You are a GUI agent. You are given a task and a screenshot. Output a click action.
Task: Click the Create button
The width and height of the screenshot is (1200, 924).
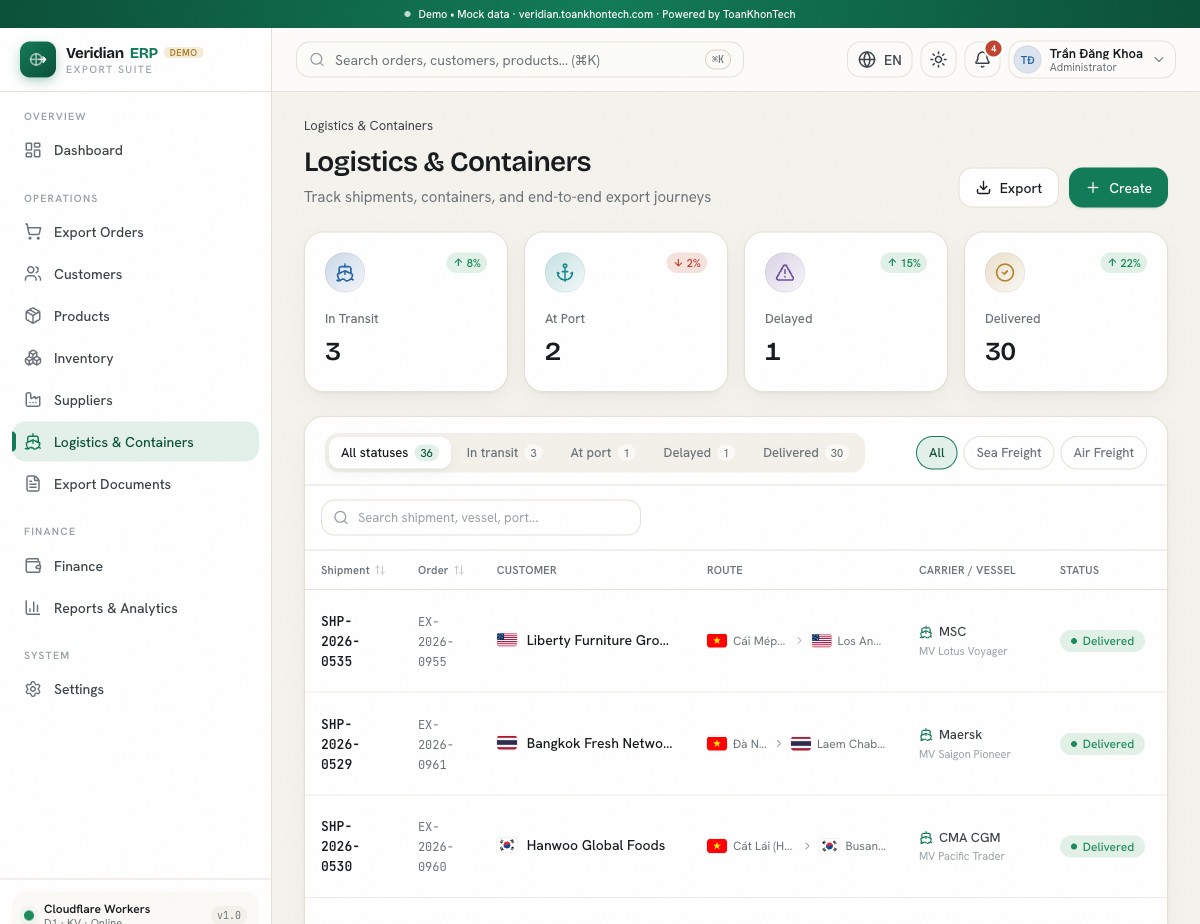coord(1118,188)
